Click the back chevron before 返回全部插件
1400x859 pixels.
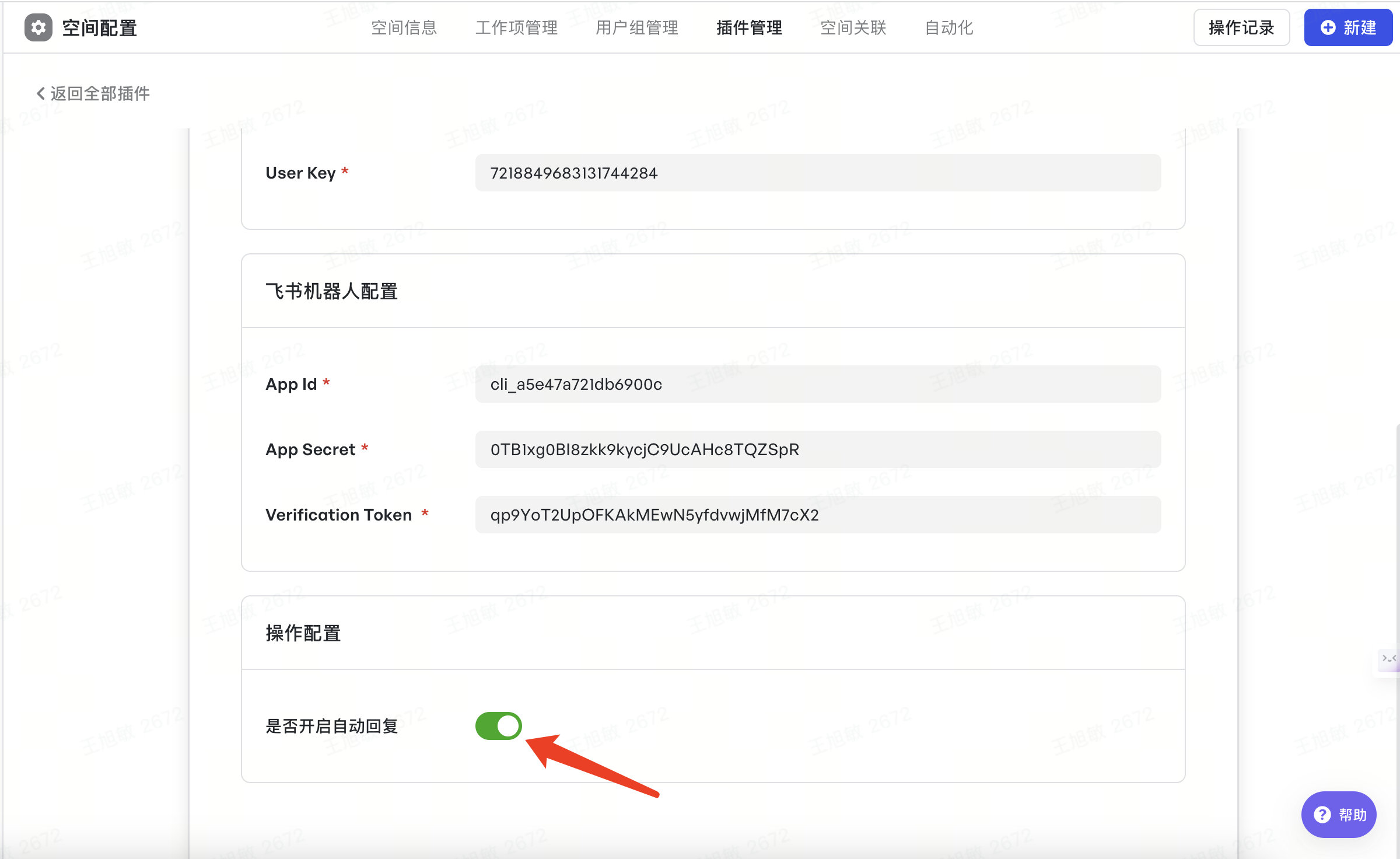(41, 93)
